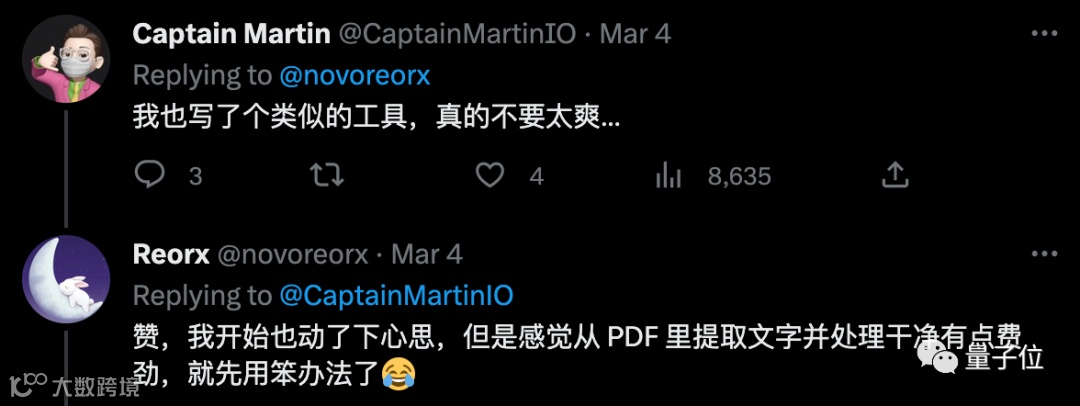The width and height of the screenshot is (1080, 406).
Task: Select the reply count number 3
Action: [196, 177]
